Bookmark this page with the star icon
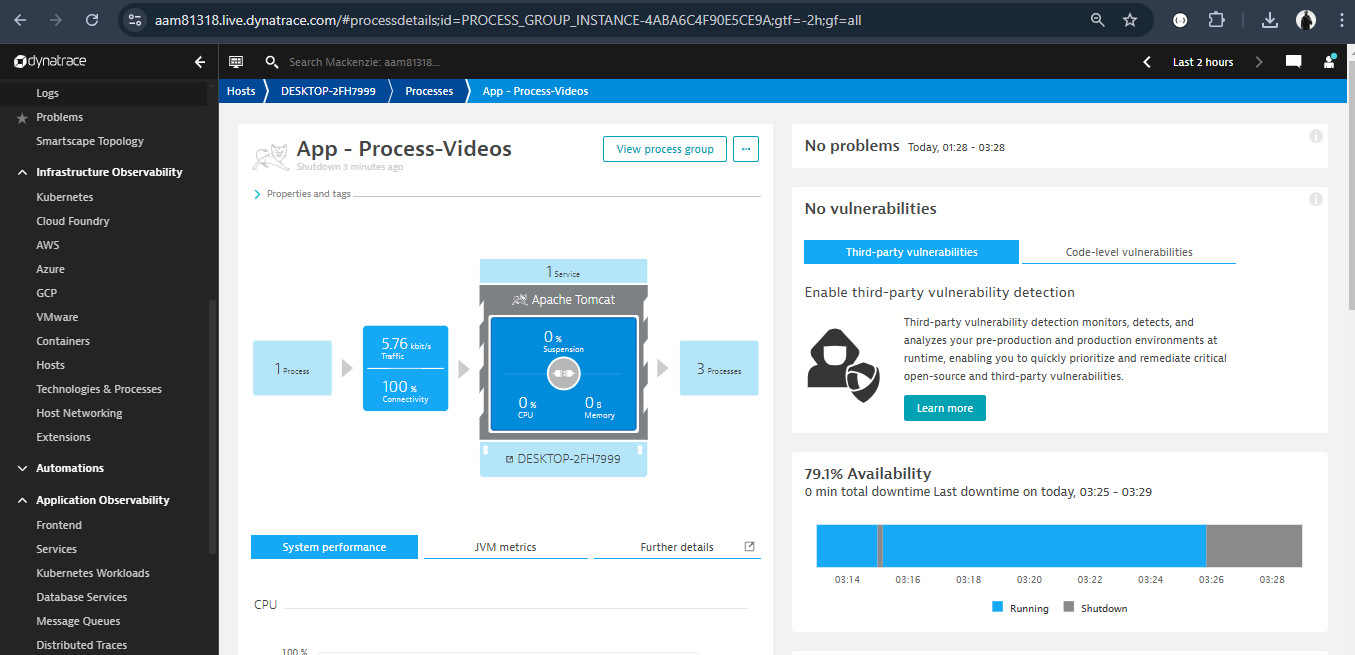 click(x=1130, y=20)
